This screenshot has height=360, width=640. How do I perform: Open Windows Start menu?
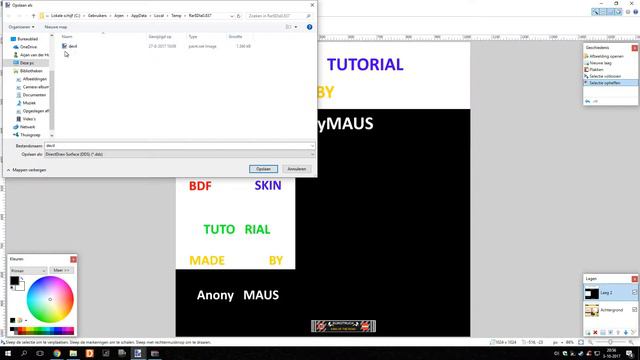8,353
